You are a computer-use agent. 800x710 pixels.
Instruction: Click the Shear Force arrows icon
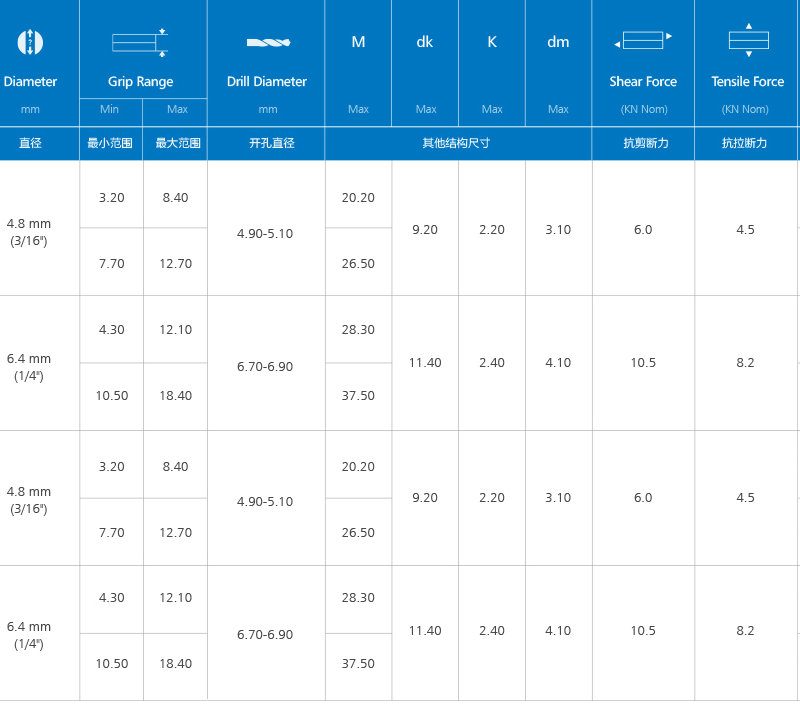[642, 41]
